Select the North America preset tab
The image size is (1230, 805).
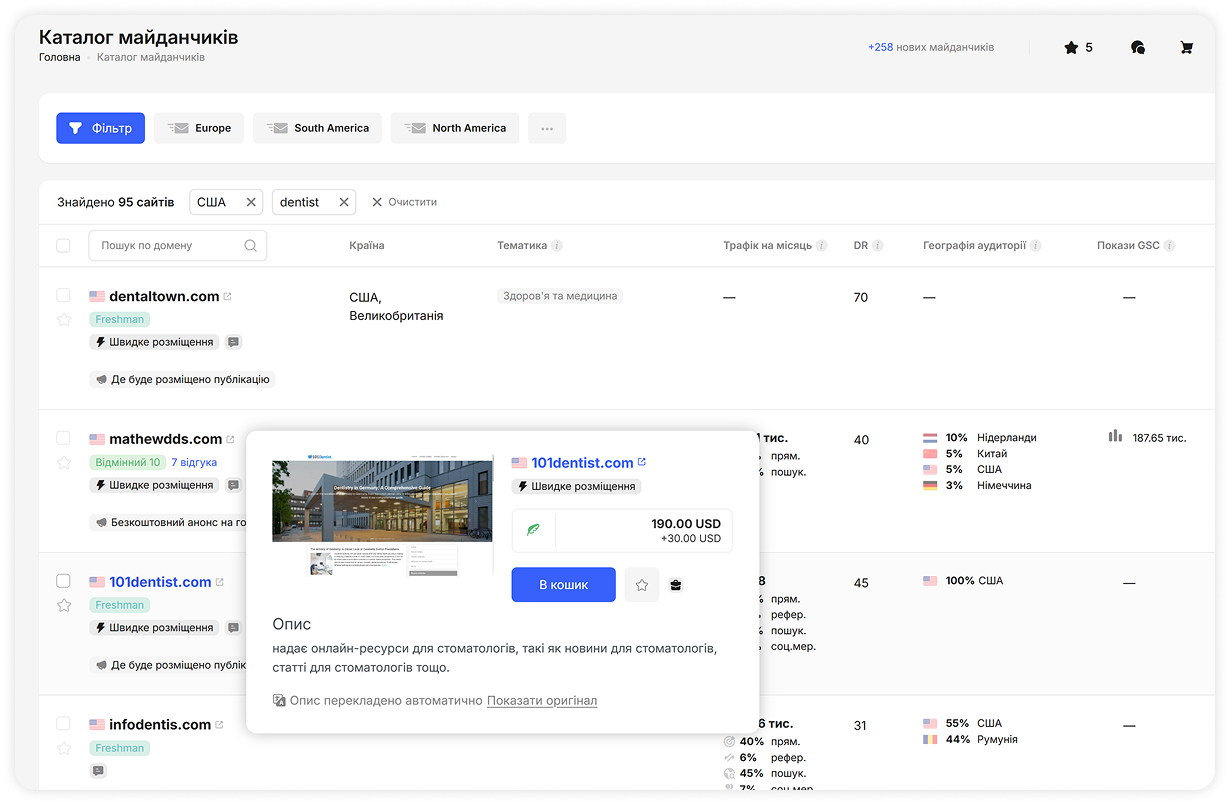455,128
